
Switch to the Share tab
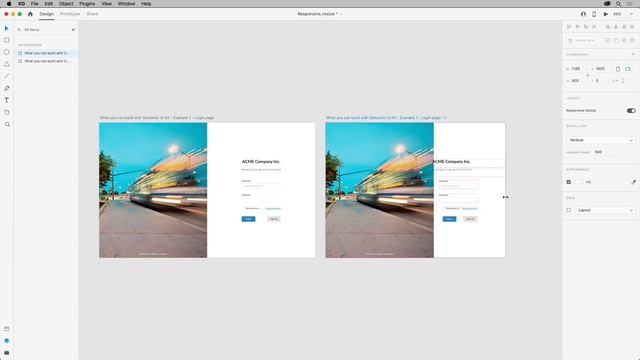[92, 14]
